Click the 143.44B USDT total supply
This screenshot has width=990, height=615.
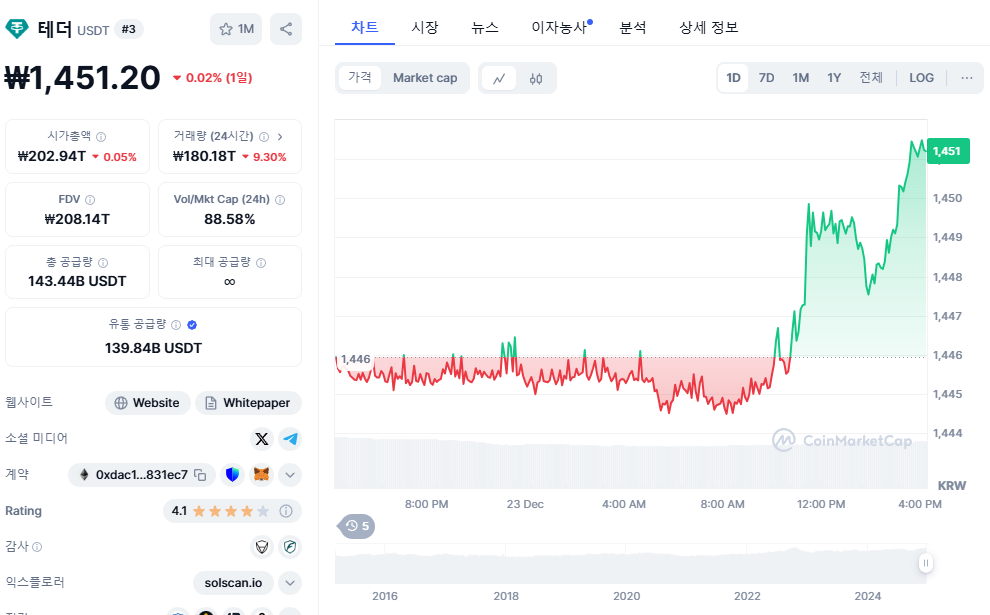point(77,282)
